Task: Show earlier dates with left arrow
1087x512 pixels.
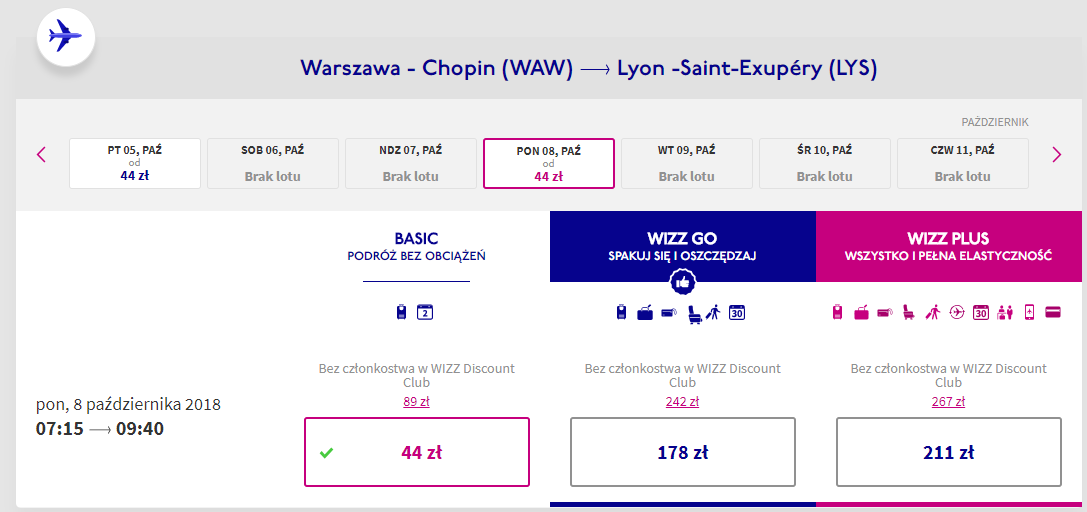Action: (x=42, y=154)
